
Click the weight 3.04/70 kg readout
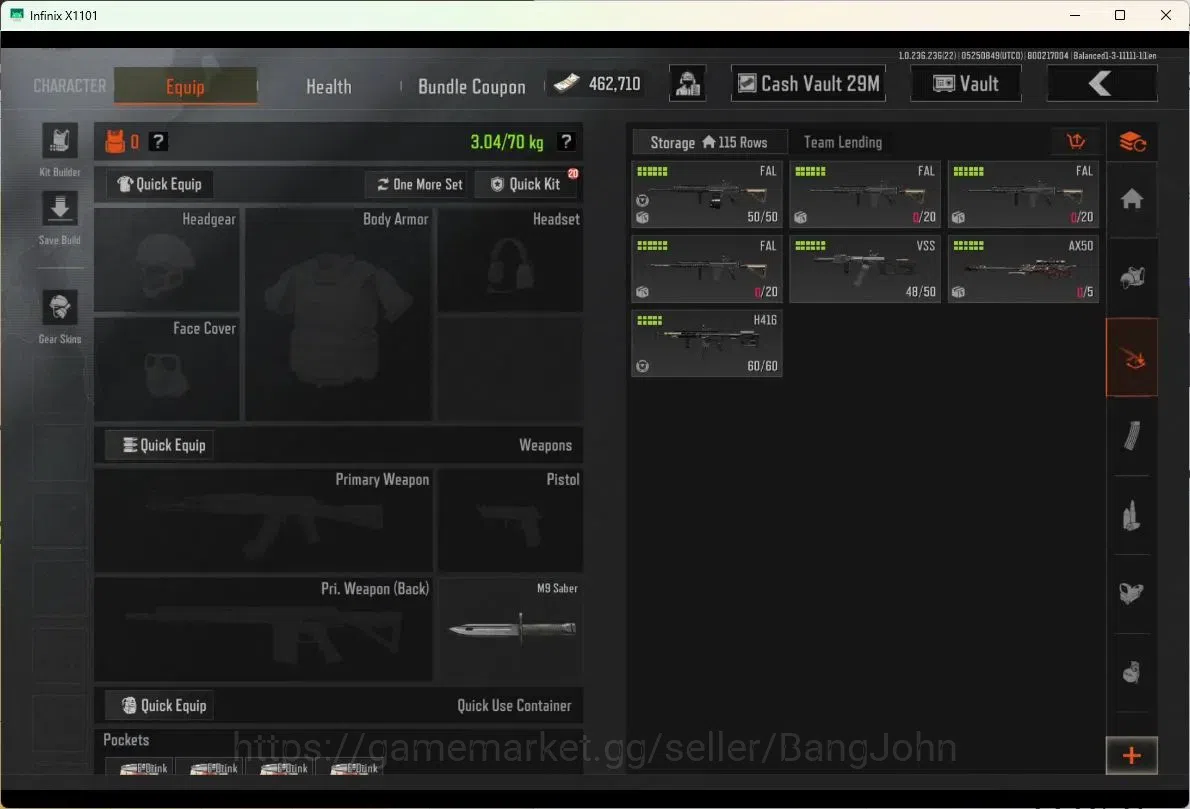tap(506, 142)
